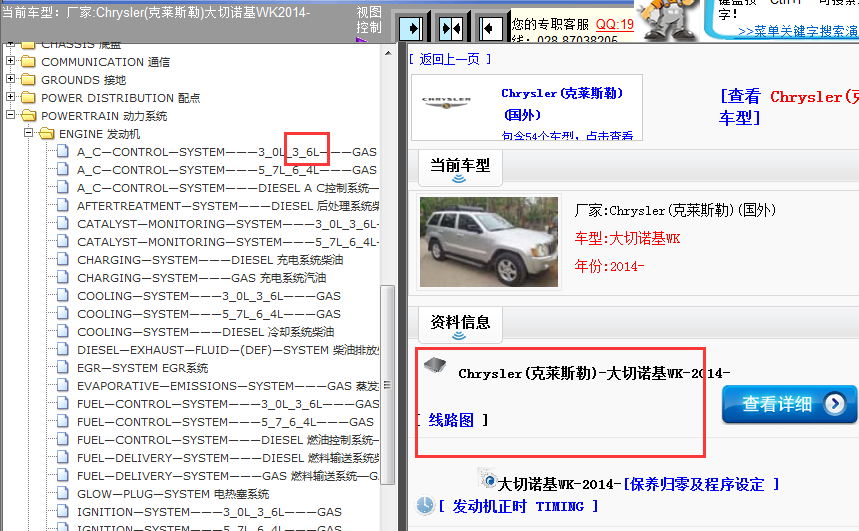
Task: Open AFTERTREATMENT-SYSTEM DIESEL document
Action: tap(228, 206)
